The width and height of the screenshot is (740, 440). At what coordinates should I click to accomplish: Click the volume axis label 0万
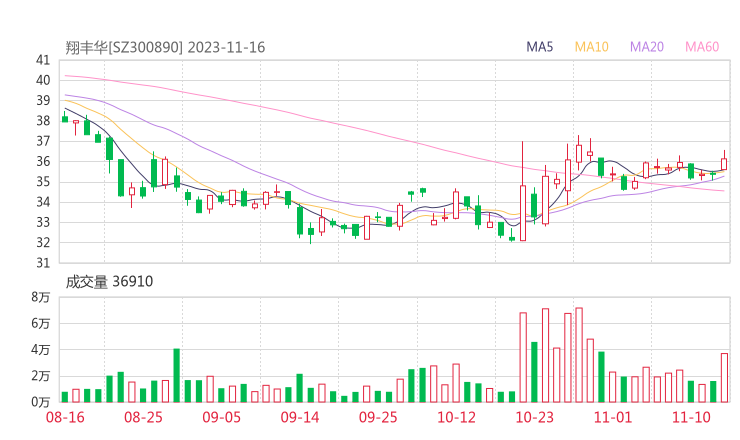coord(41,402)
